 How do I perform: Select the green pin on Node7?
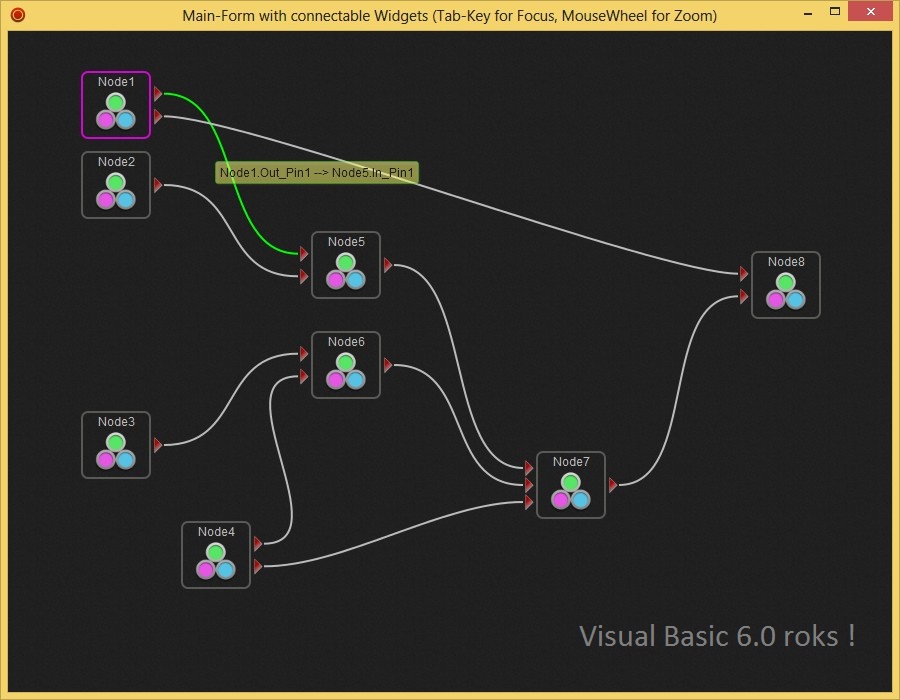570,481
